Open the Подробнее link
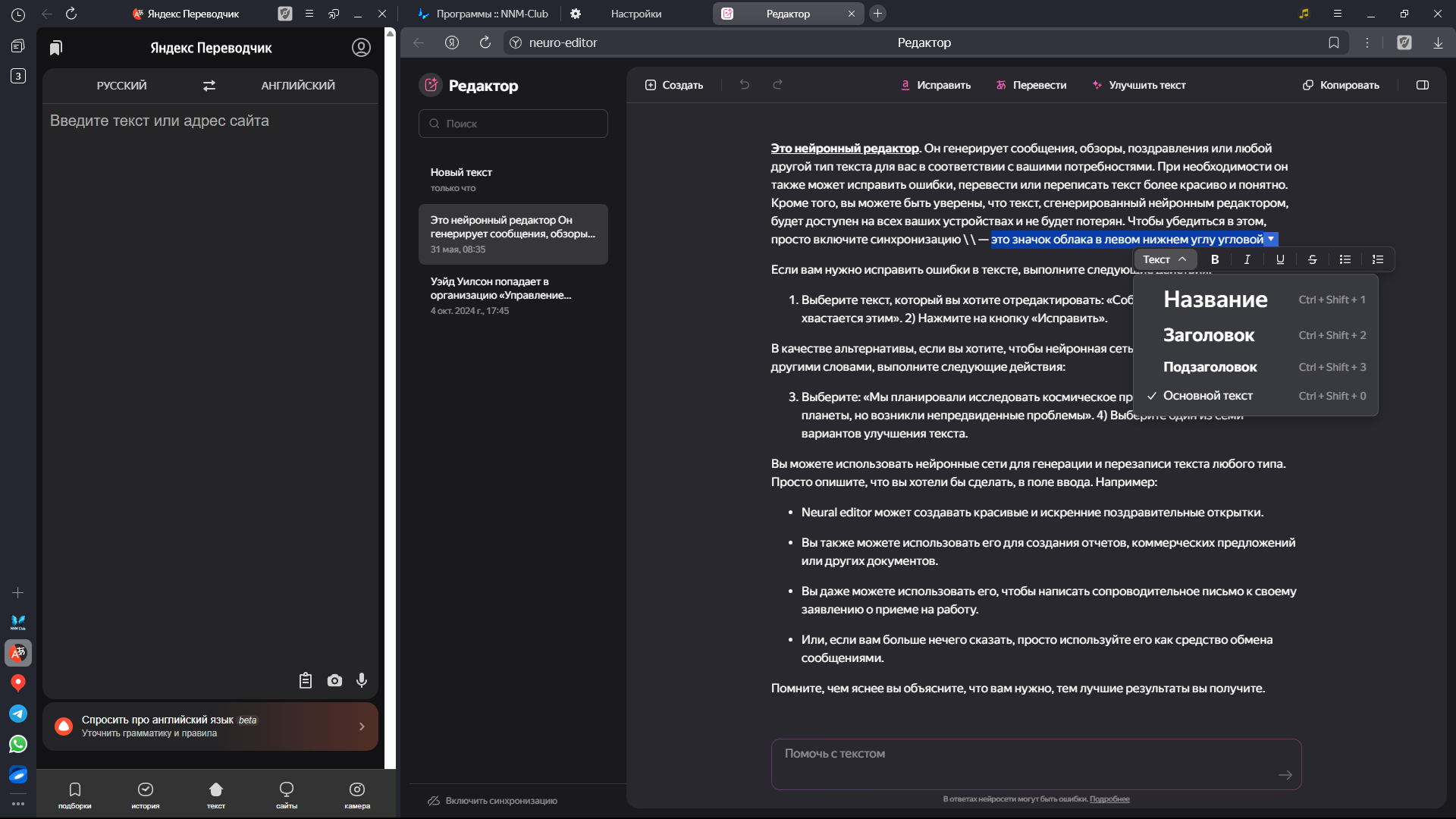Viewport: 1456px width, 819px height. pos(1109,799)
